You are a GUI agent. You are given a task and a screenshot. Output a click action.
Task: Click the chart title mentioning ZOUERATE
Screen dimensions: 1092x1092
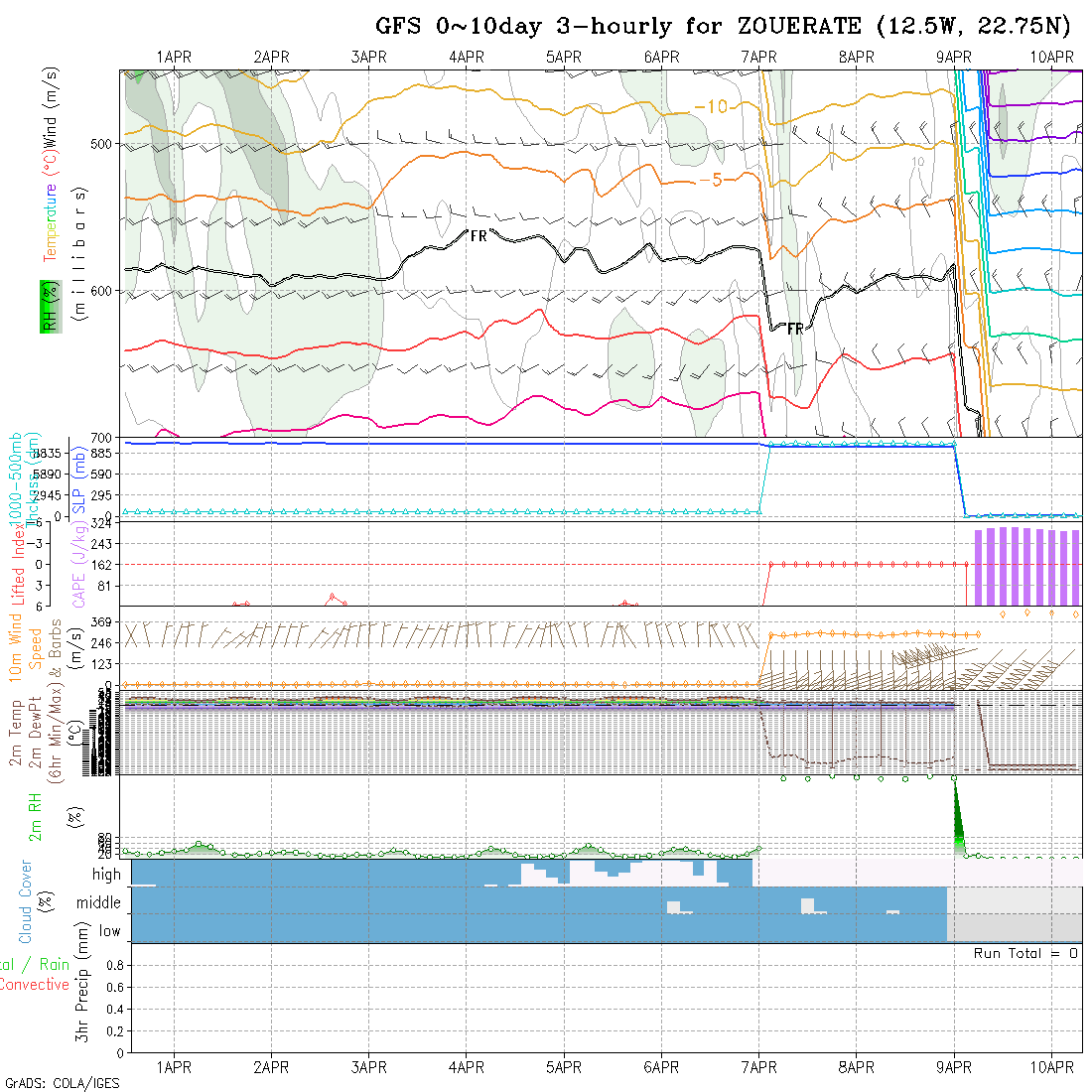pos(723,27)
